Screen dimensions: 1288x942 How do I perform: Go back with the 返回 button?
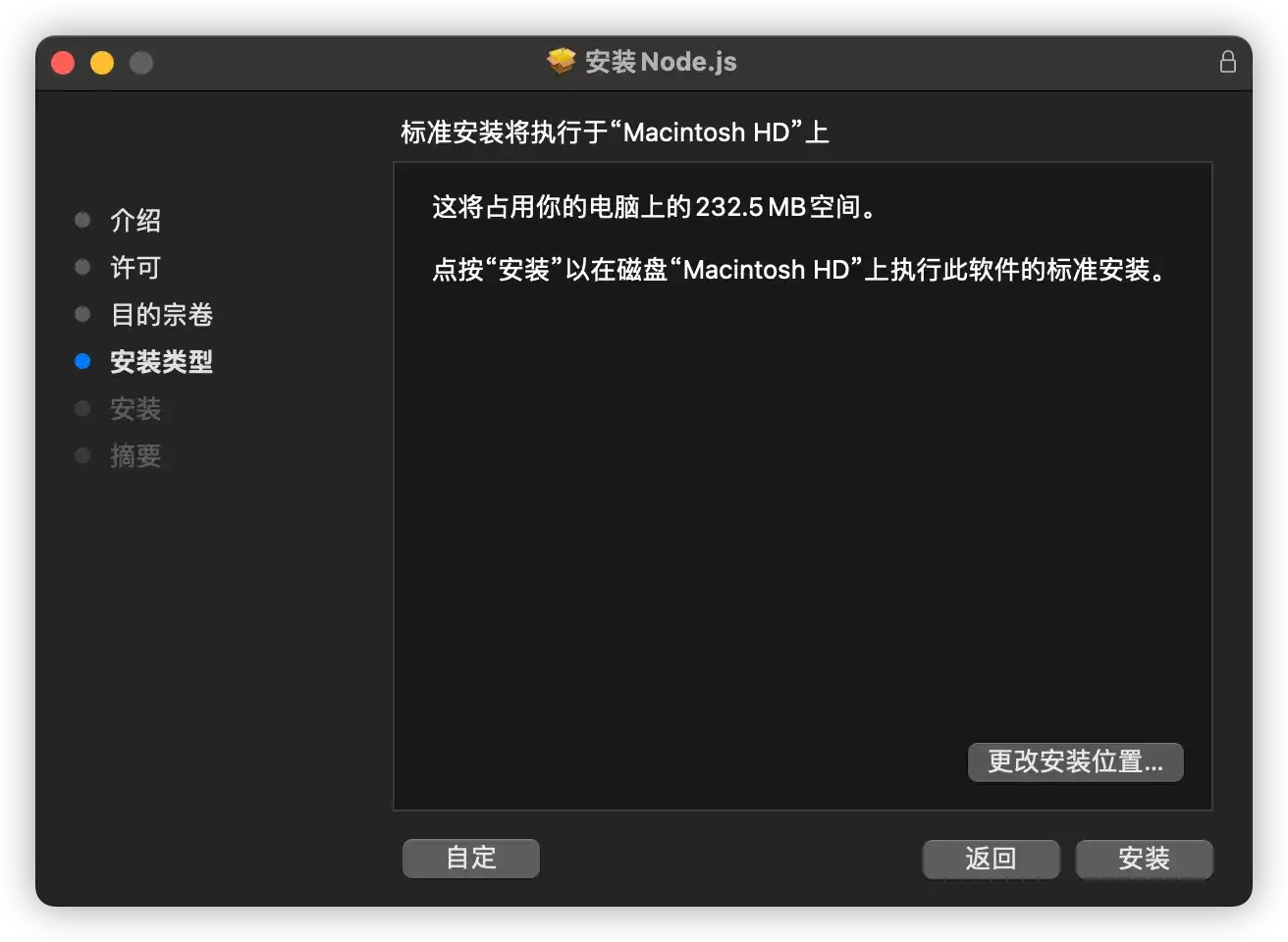coord(991,859)
